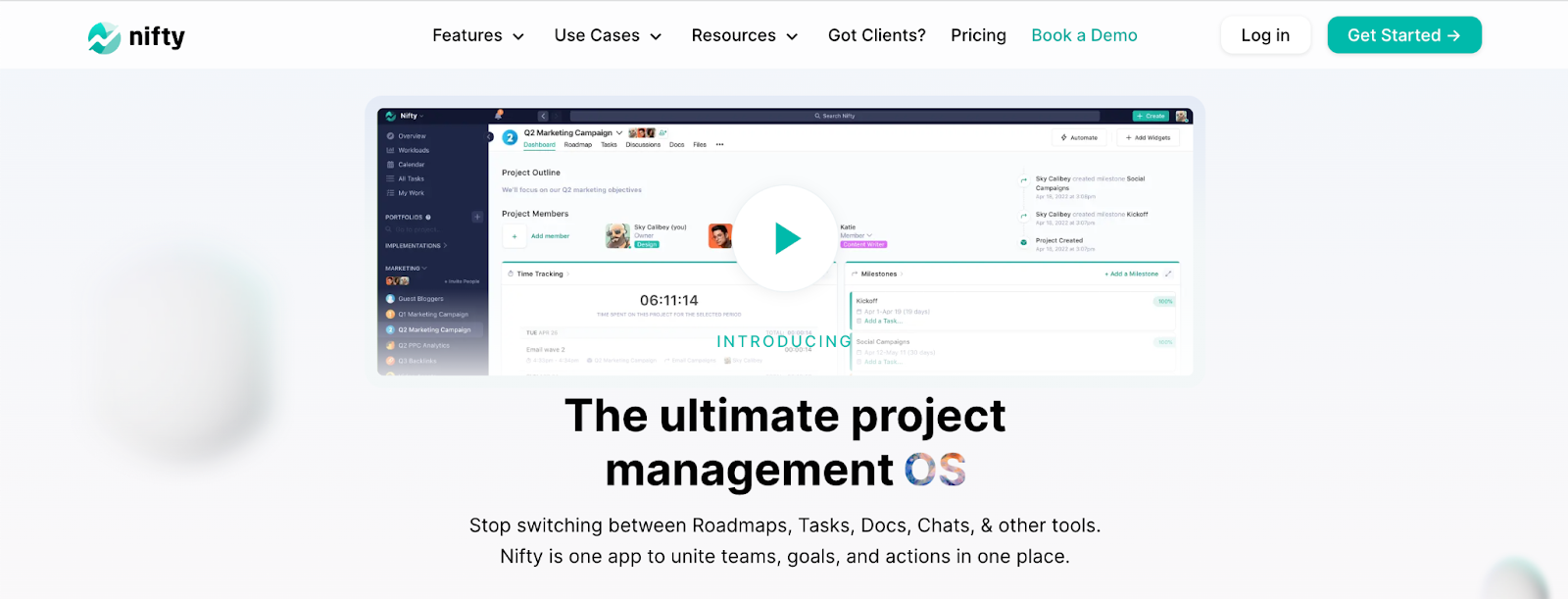This screenshot has width=1568, height=599.
Task: Click the Project Created activity entry
Action: (1059, 240)
